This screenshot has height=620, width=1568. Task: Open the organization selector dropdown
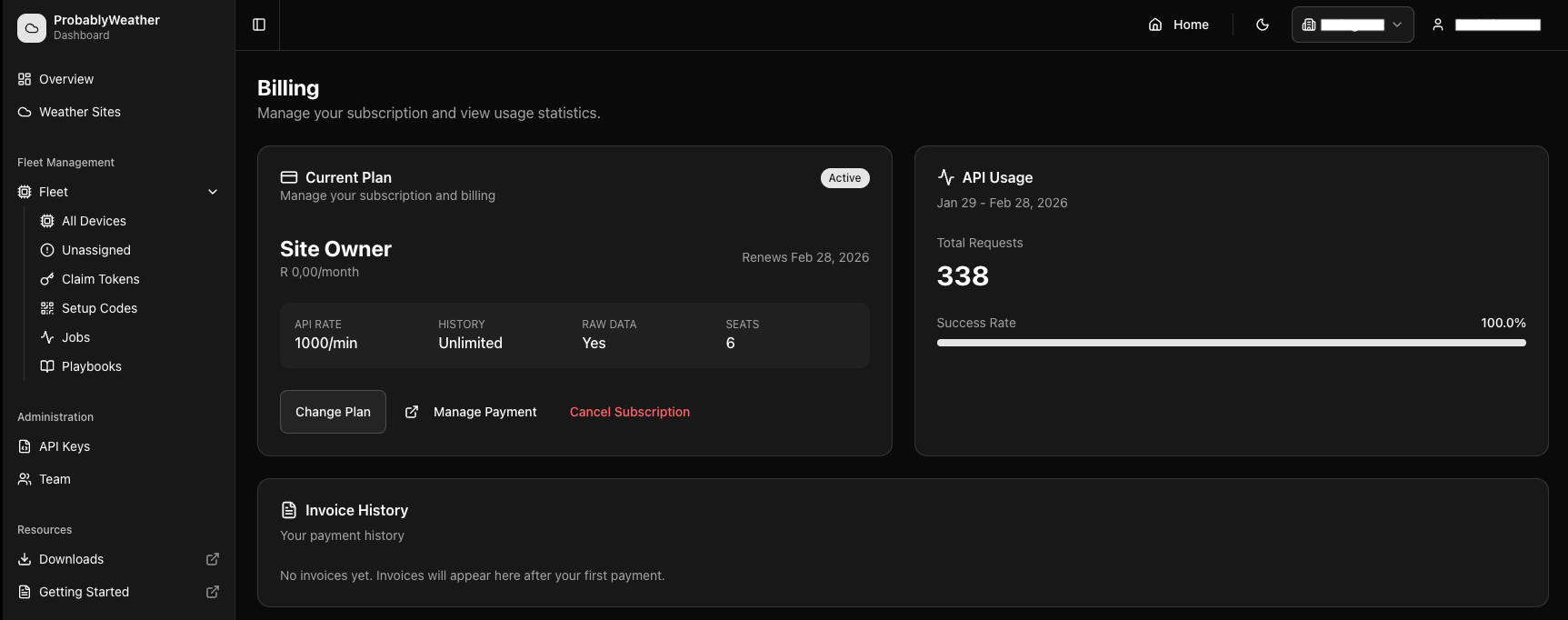coord(1352,25)
